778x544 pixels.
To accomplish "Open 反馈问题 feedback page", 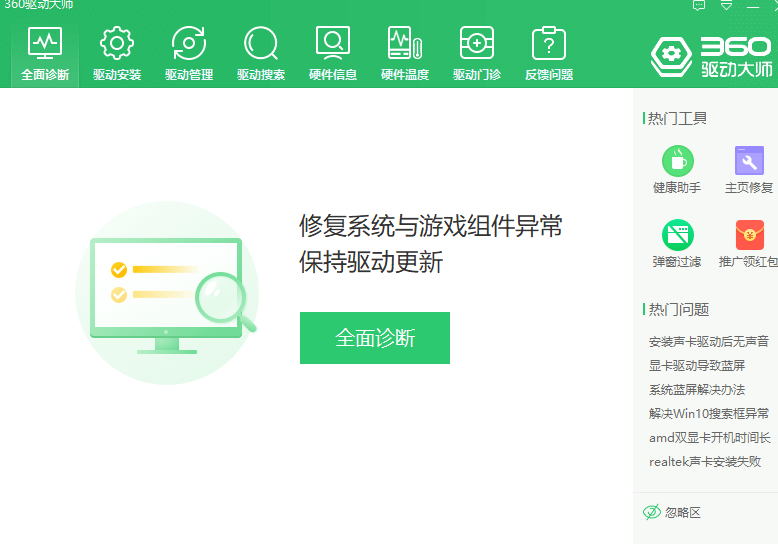I will click(549, 53).
